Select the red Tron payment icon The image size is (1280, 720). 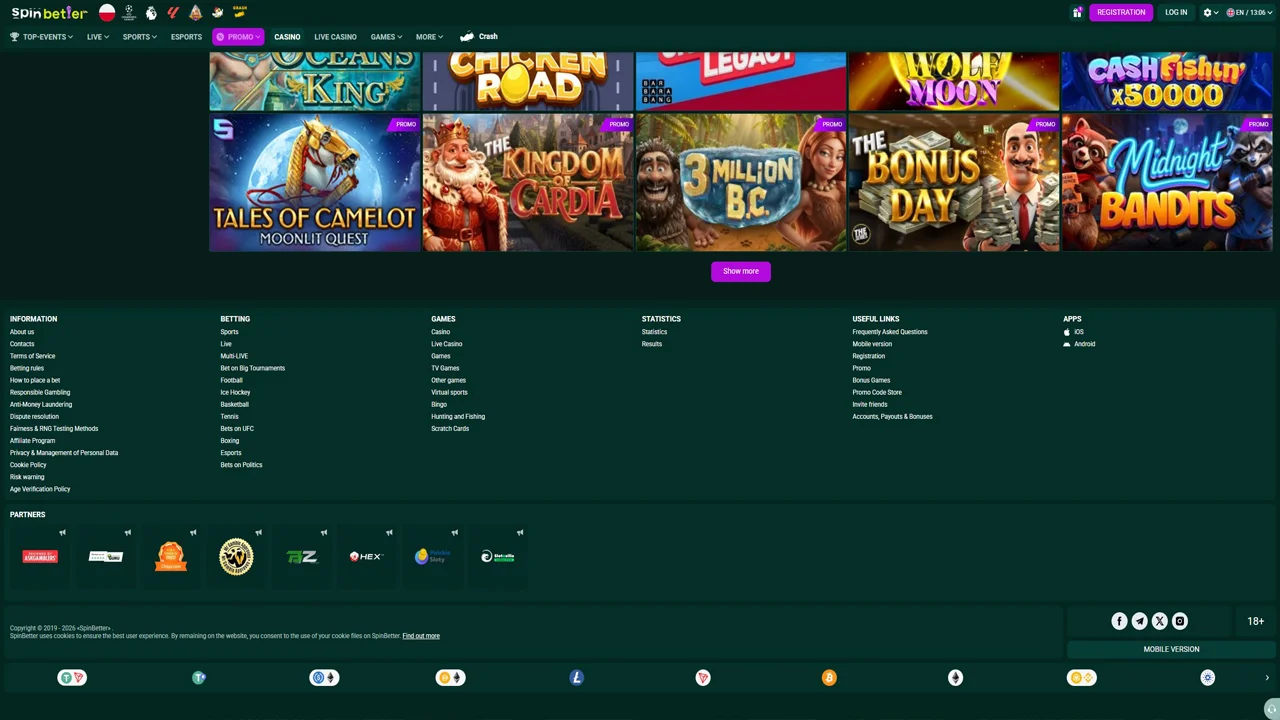703,678
